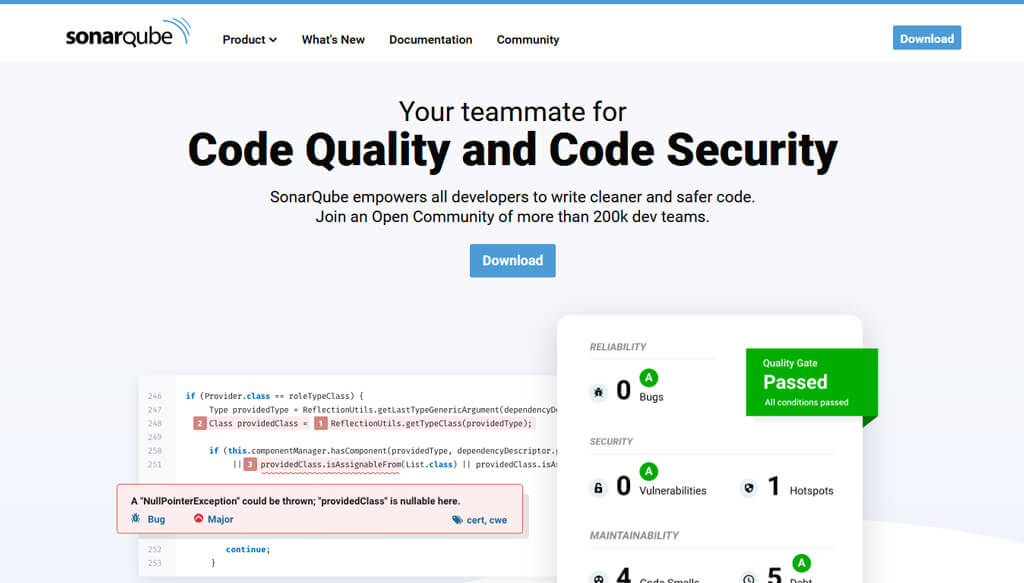
Task: Expand the Product dropdown menu
Action: (249, 40)
